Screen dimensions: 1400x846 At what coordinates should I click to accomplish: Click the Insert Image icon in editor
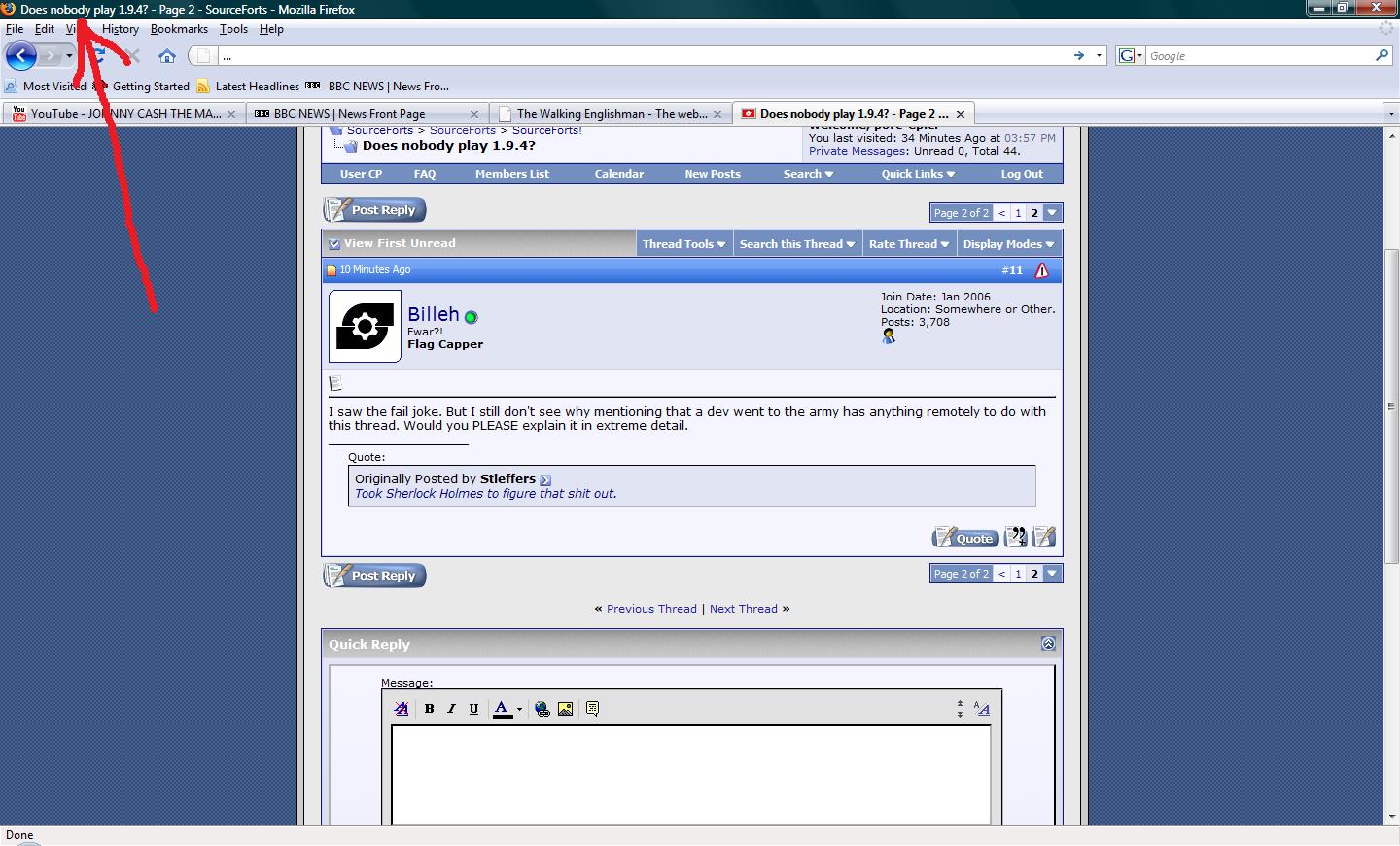[x=565, y=709]
